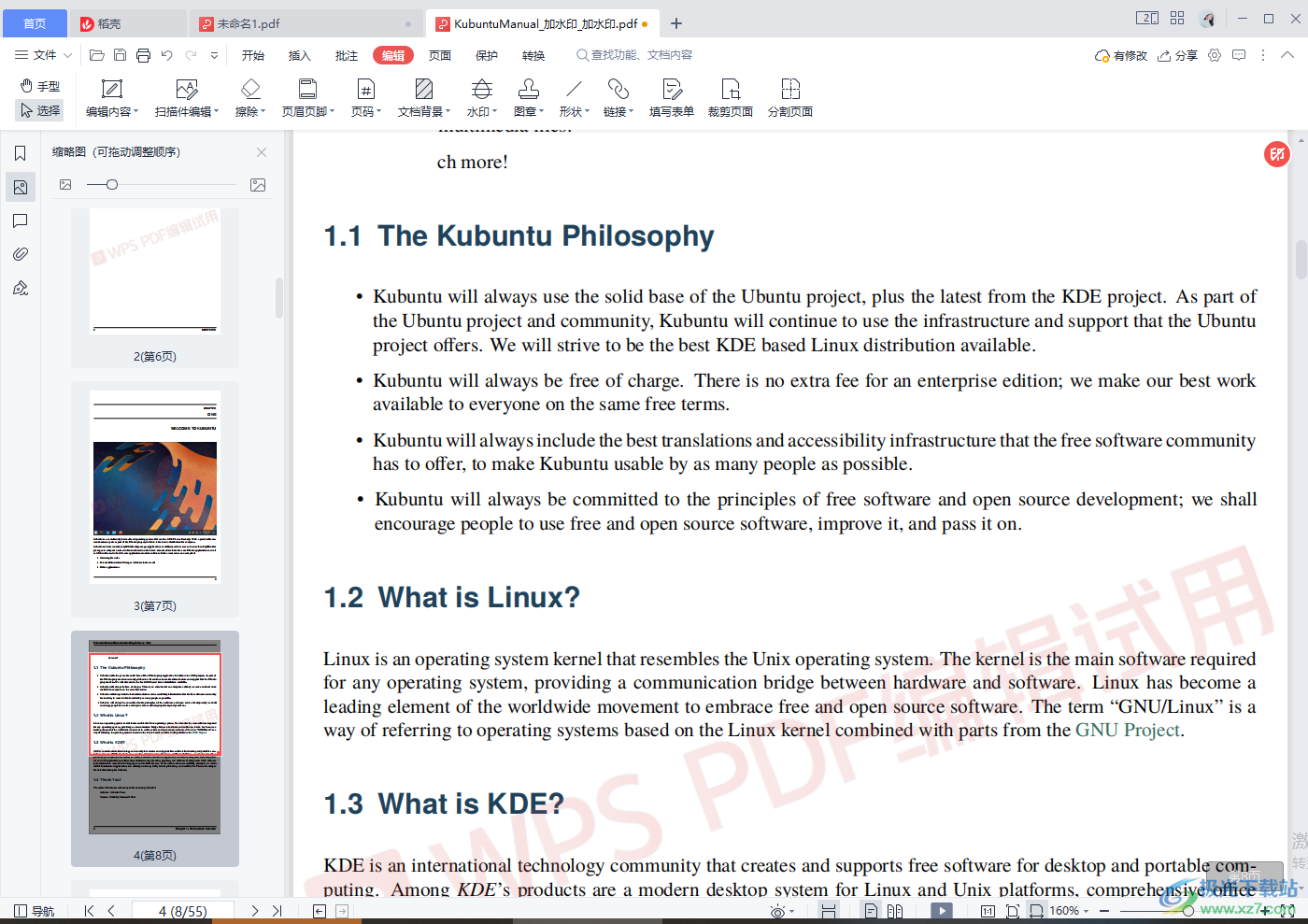The width and height of the screenshot is (1308, 924).
Task: Click the large thumbnail size icon
Action: coord(259,185)
